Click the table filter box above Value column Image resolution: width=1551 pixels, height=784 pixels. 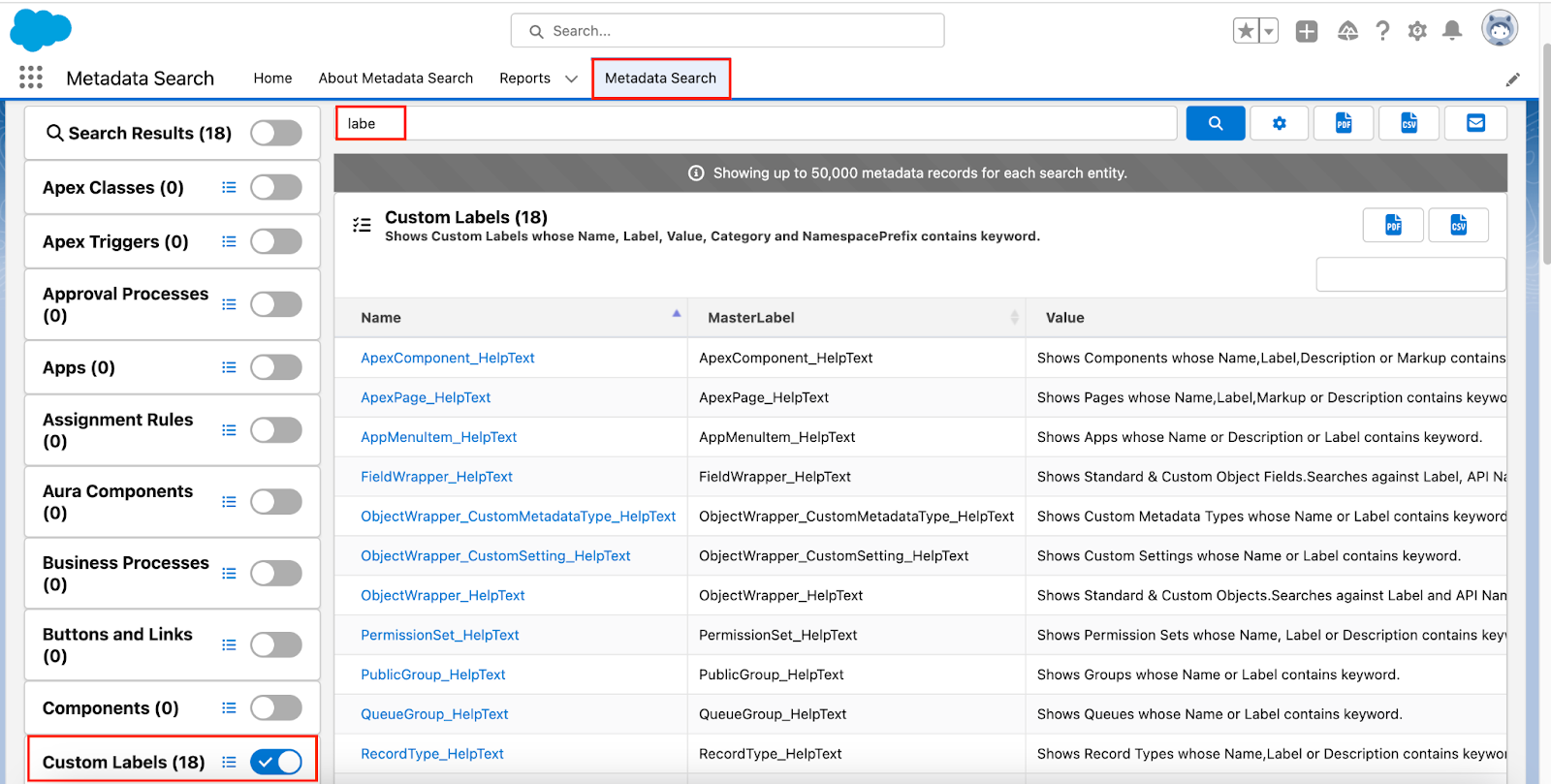click(x=1410, y=274)
